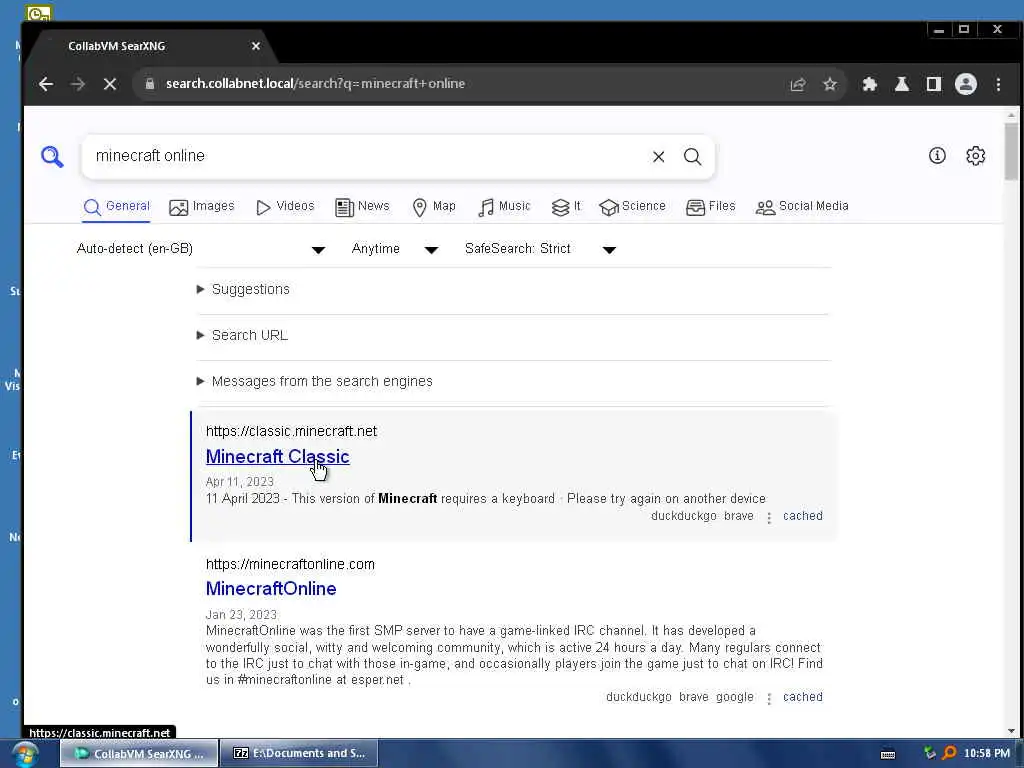1024x768 pixels.
Task: Stop loading the page
Action: tap(110, 84)
